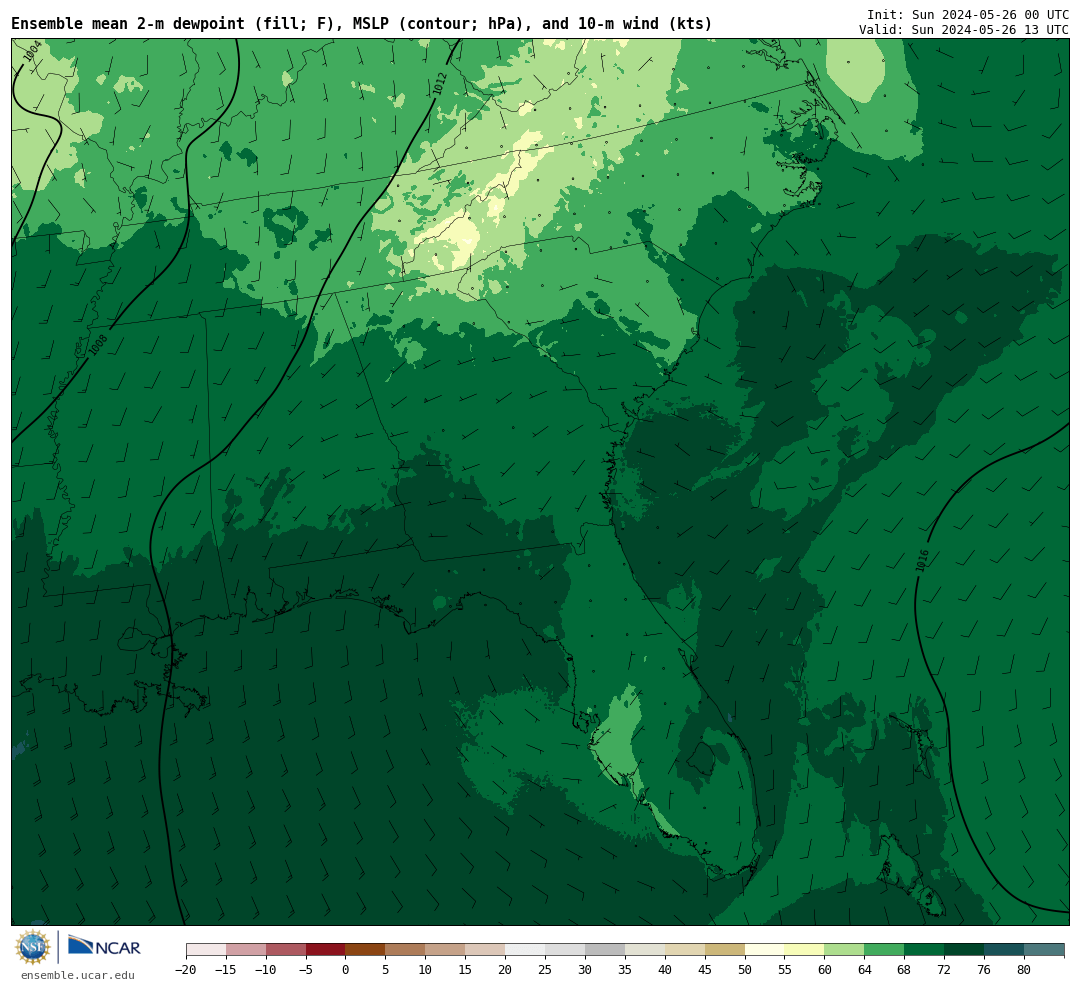Open the ensemble.ucar.edu site label

[x=78, y=975]
